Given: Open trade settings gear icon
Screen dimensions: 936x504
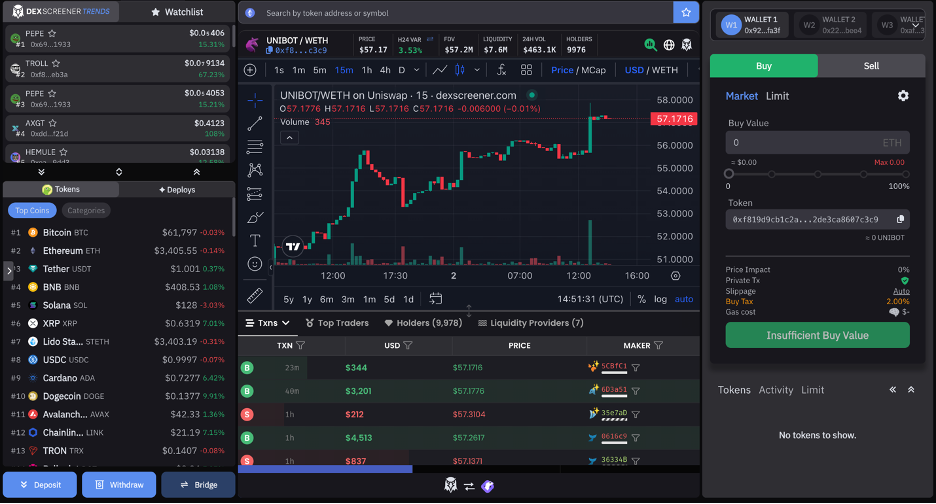Looking at the screenshot, I should 903,96.
